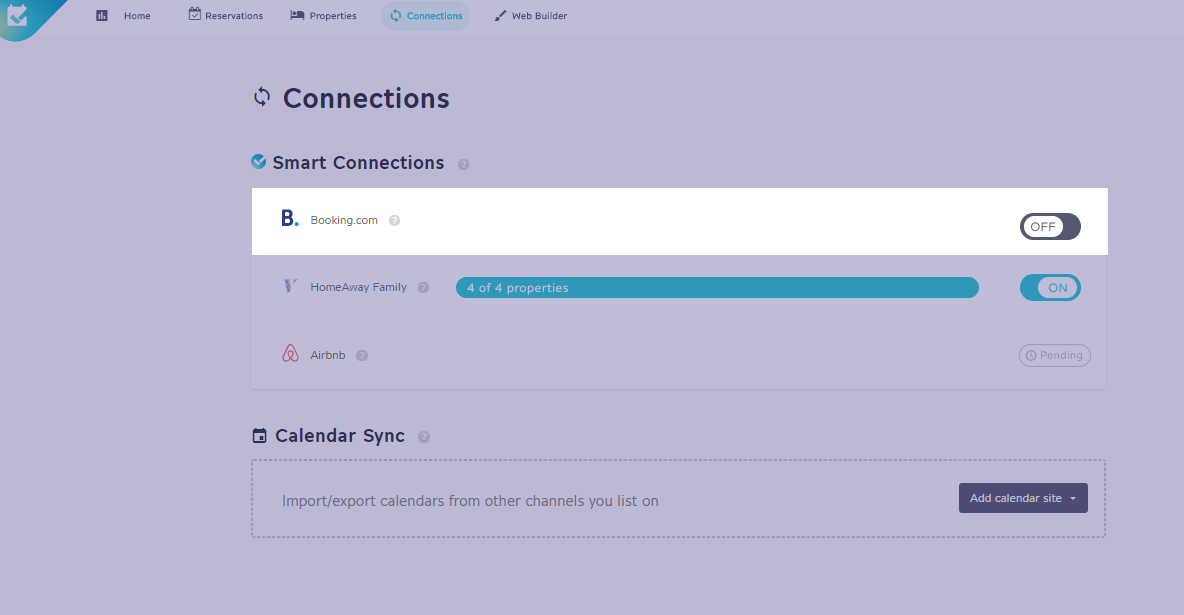Click the HomeAway Family logo icon
Screen dimensions: 1184x615
pyautogui.click(x=290, y=287)
